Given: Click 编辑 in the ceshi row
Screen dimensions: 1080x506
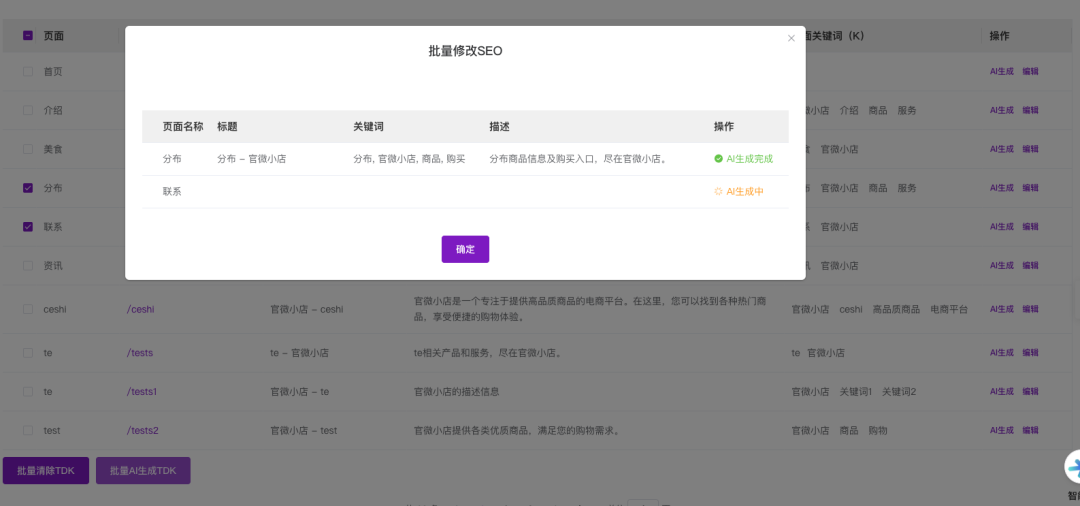Looking at the screenshot, I should click(x=1030, y=310).
